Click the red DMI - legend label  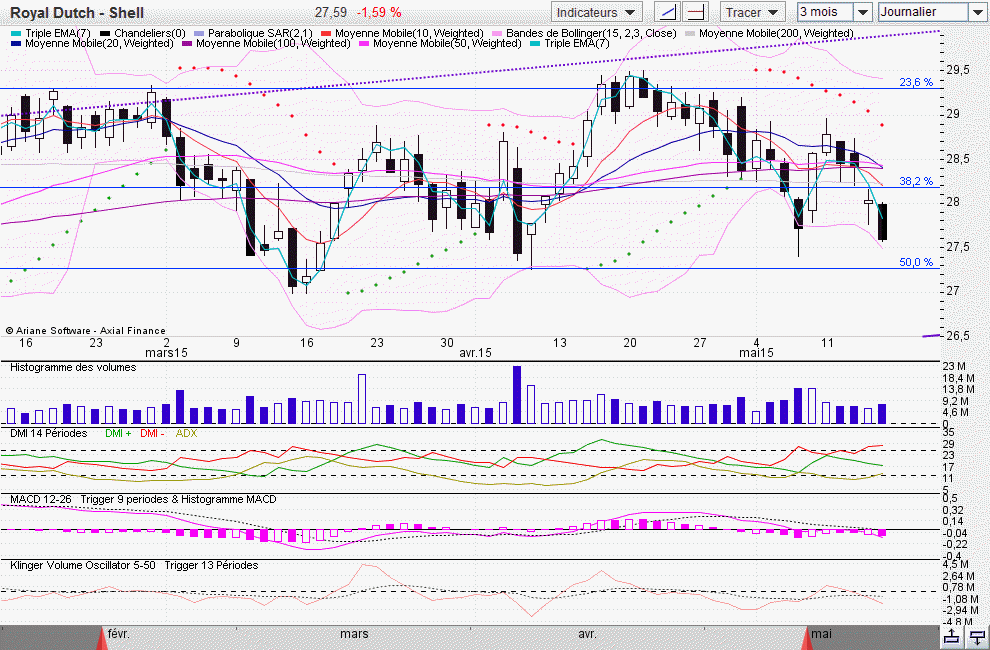click(152, 433)
